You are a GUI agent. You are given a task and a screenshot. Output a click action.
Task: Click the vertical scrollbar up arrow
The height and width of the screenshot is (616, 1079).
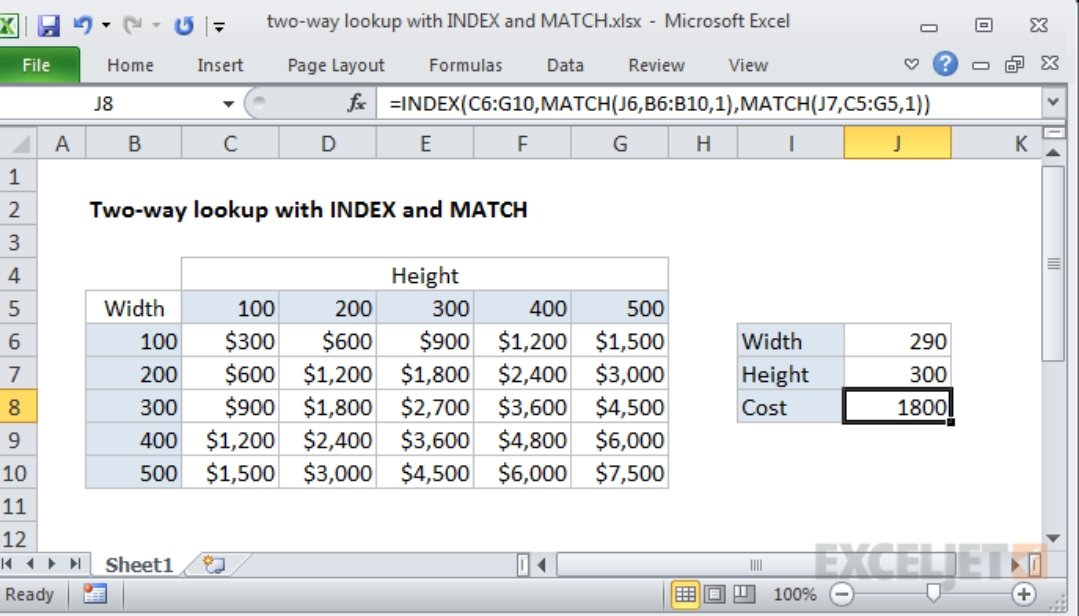(1054, 153)
